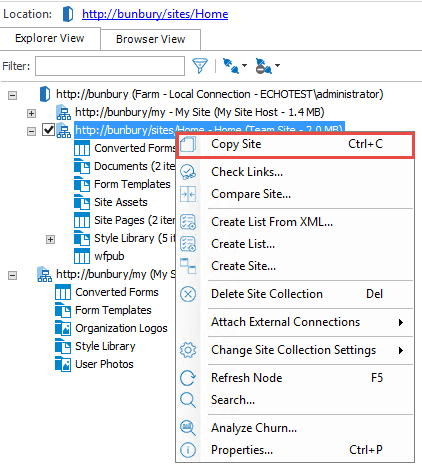Image resolution: width=422 pixels, height=473 pixels.
Task: Select the wfpub tree row
Action: click(109, 256)
